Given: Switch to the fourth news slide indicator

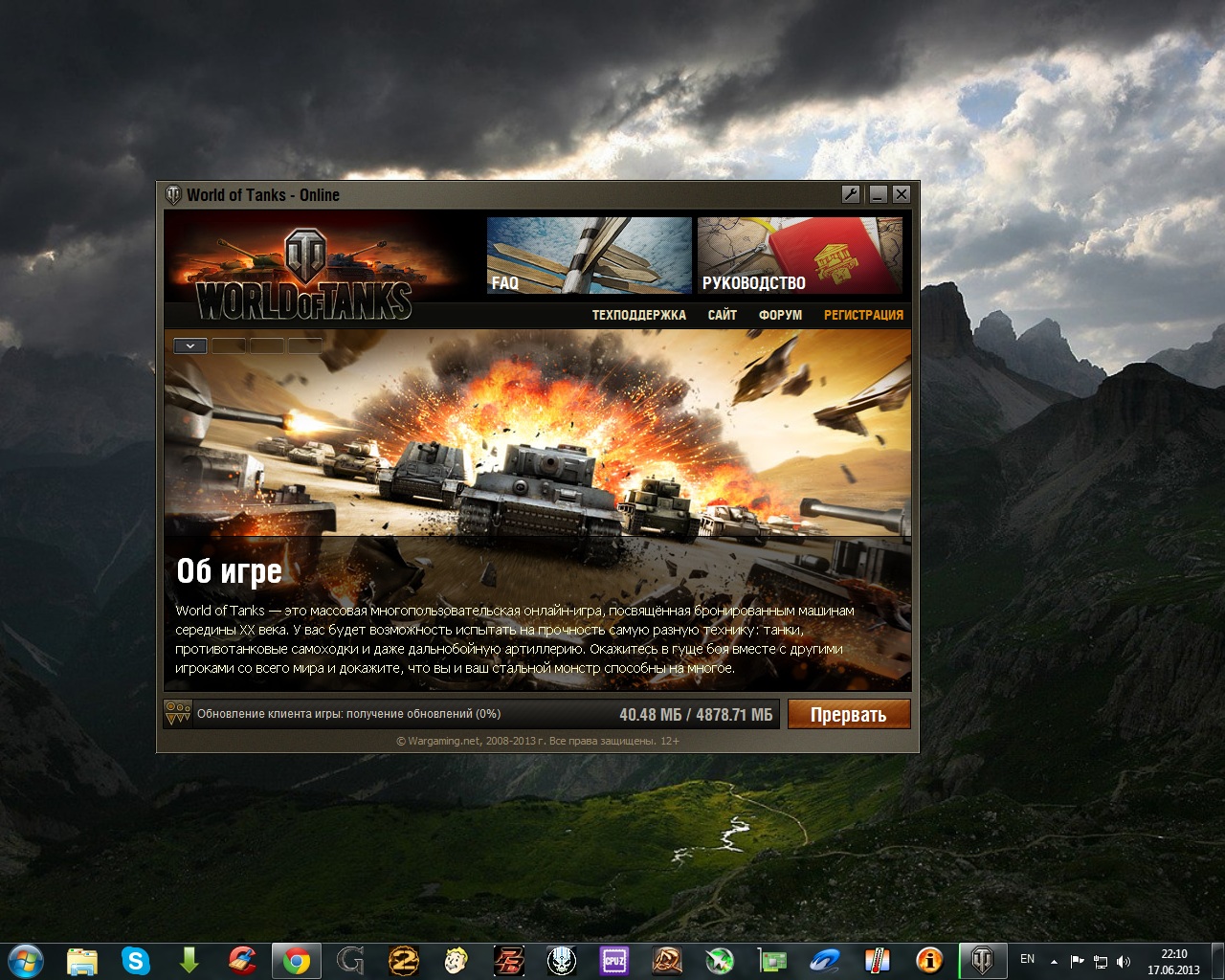Looking at the screenshot, I should (305, 345).
